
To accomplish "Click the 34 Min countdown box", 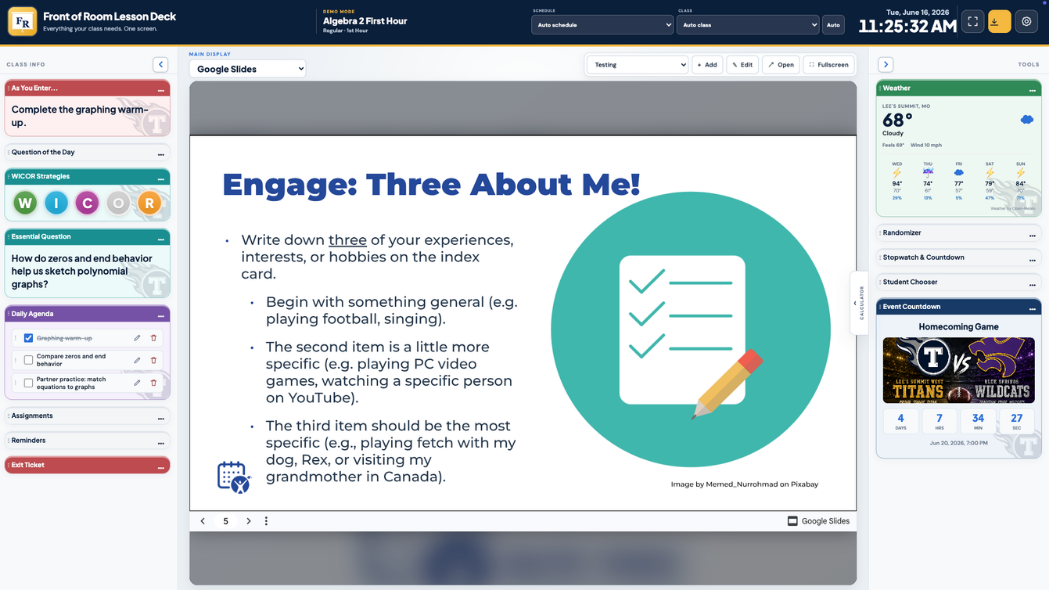I will [978, 421].
